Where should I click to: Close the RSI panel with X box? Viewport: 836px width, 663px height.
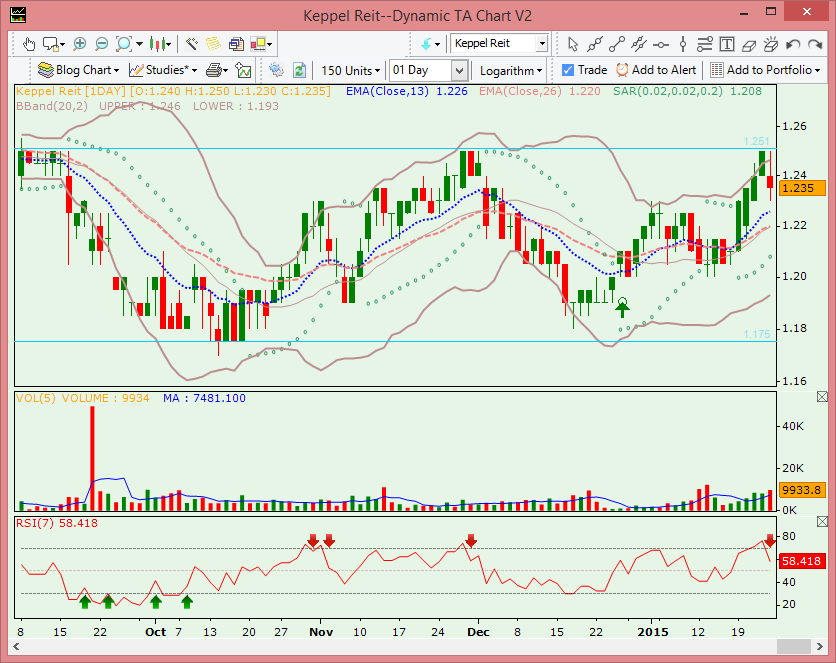(x=822, y=522)
